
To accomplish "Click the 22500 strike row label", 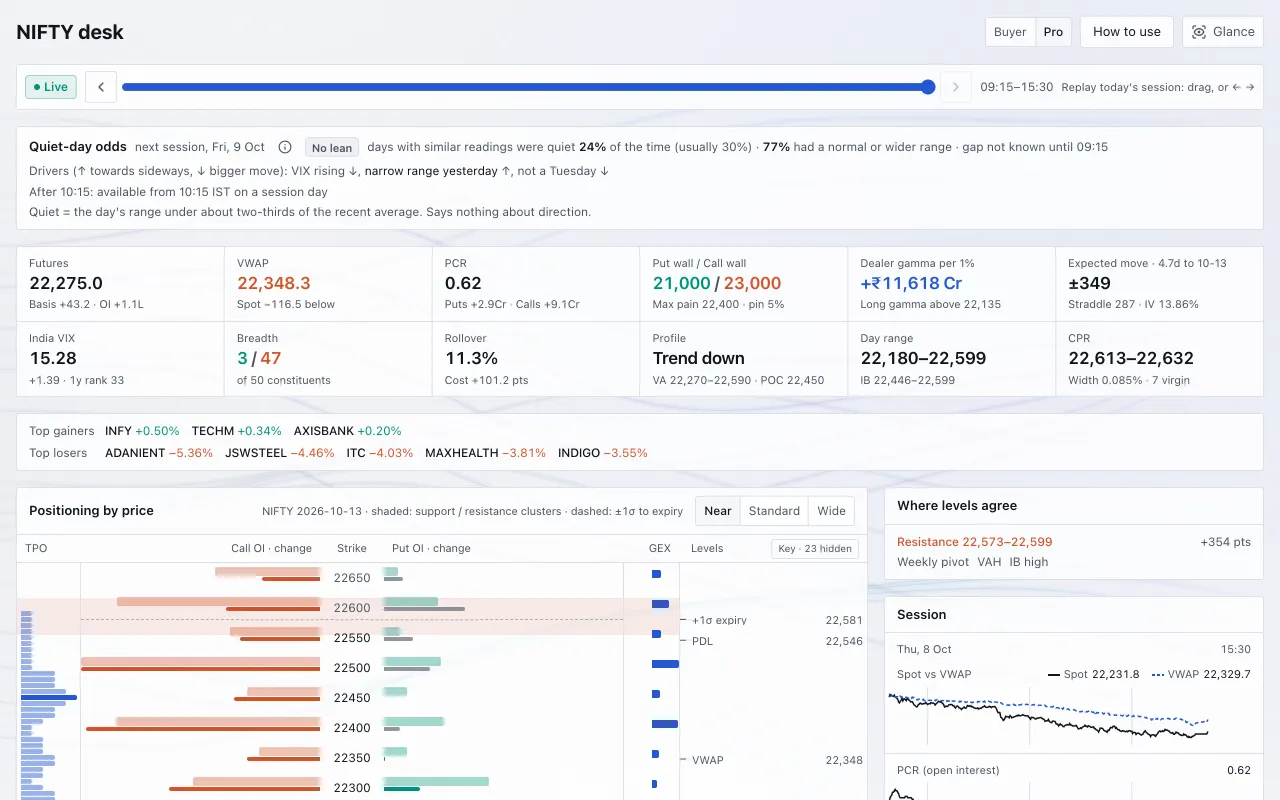I will (x=352, y=668).
